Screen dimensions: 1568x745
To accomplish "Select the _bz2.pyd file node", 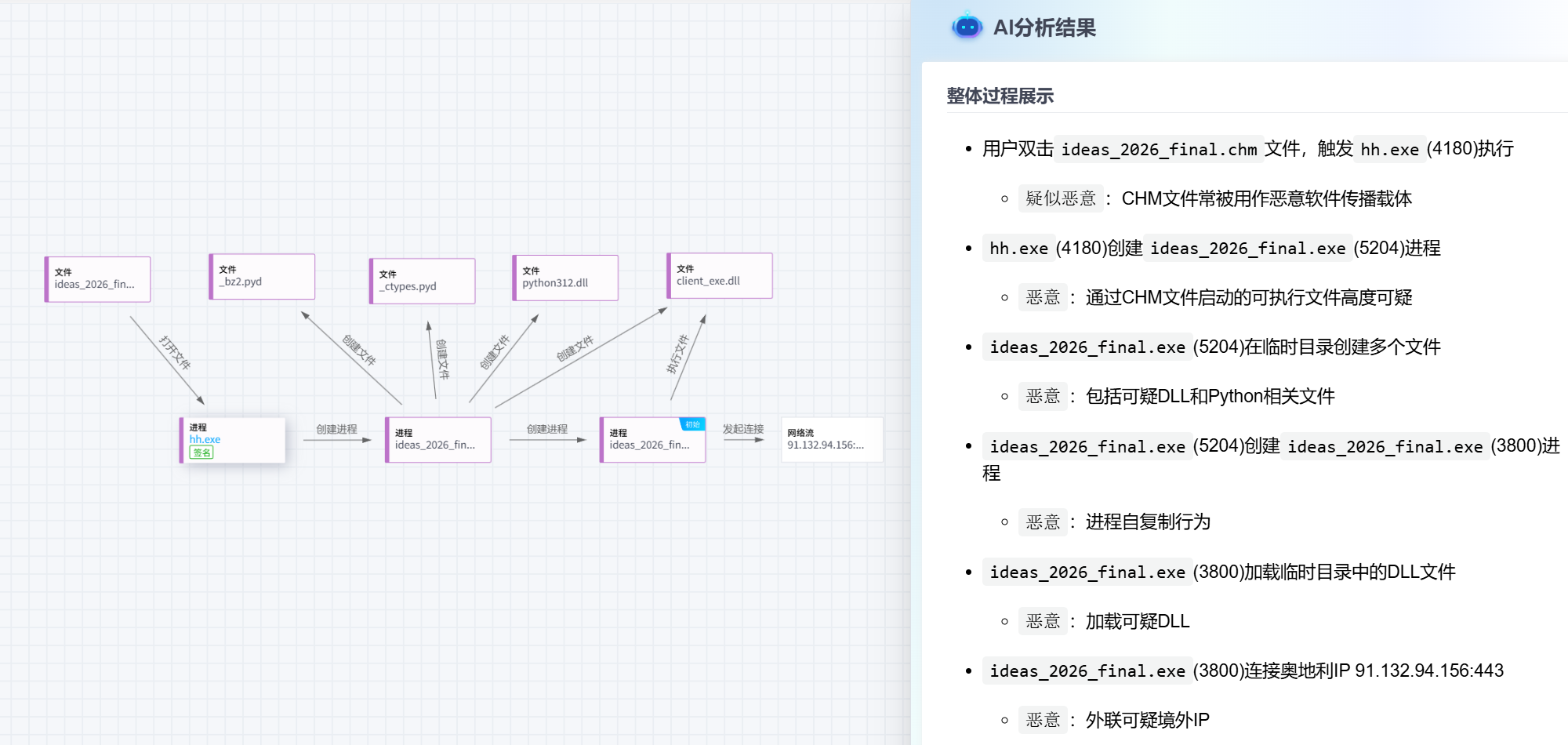I will (262, 276).
